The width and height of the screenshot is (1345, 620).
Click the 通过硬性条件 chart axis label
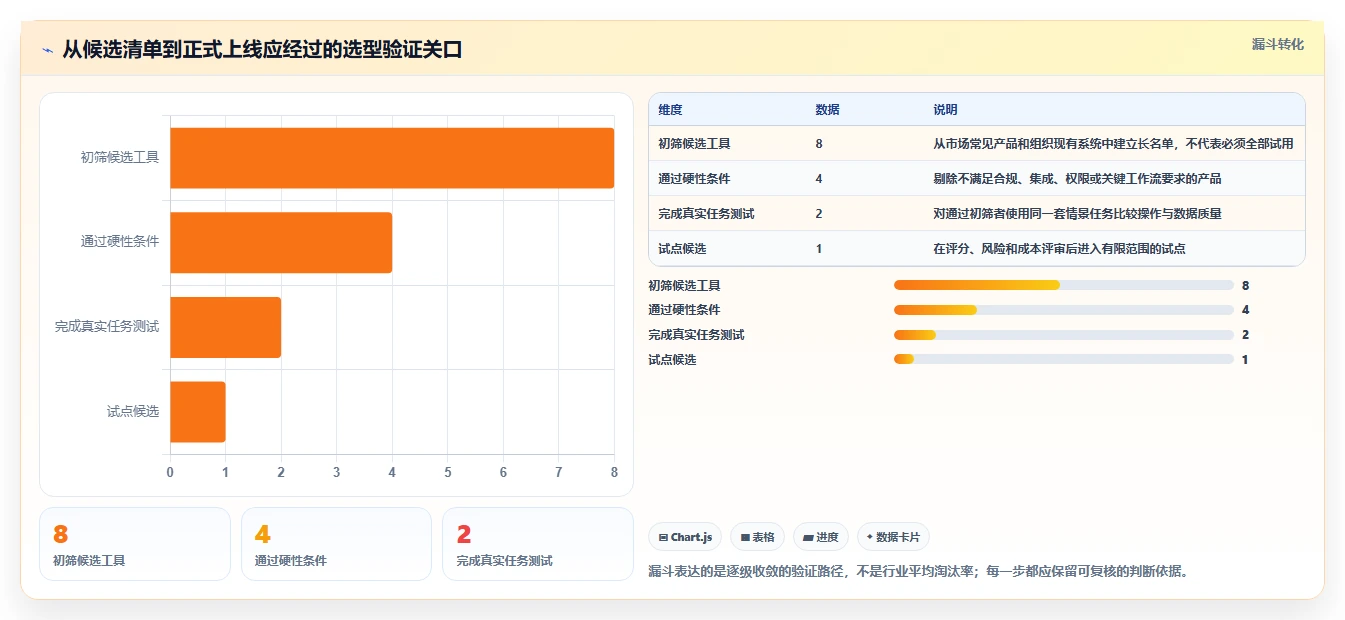coord(120,241)
